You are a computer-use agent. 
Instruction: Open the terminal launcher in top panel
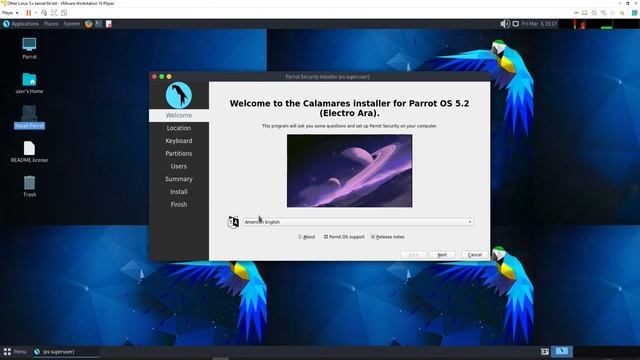click(99, 24)
